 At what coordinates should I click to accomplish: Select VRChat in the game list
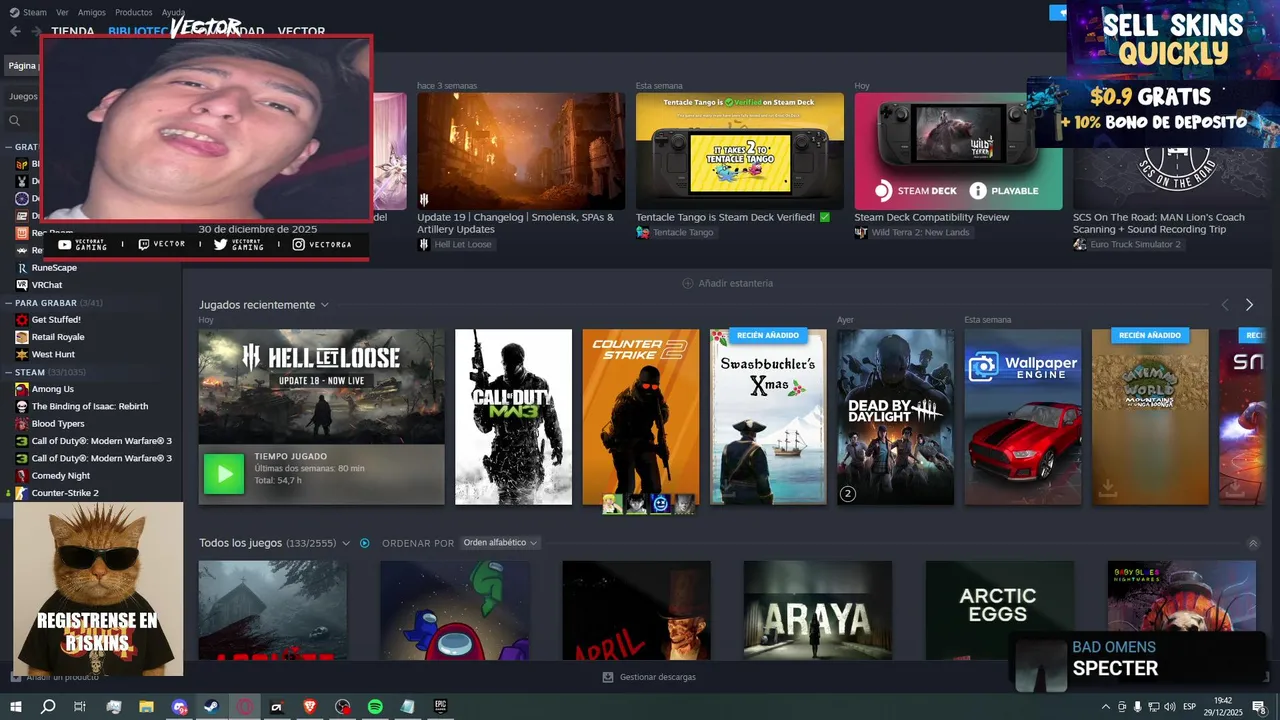click(47, 285)
